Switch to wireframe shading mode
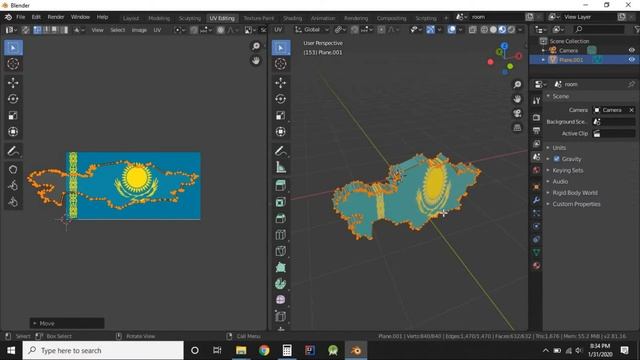 (x=484, y=30)
